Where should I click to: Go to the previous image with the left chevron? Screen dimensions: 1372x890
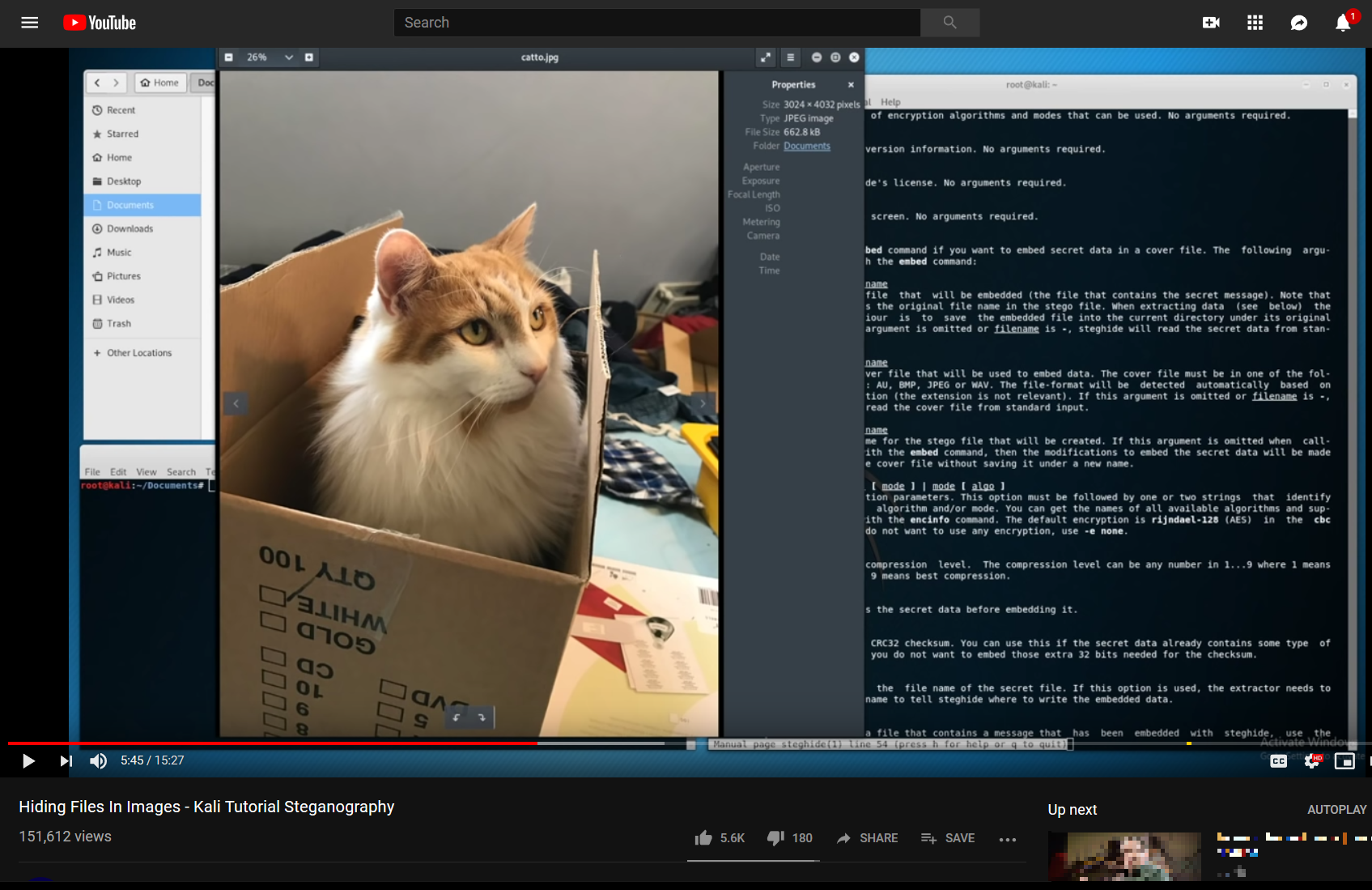236,402
